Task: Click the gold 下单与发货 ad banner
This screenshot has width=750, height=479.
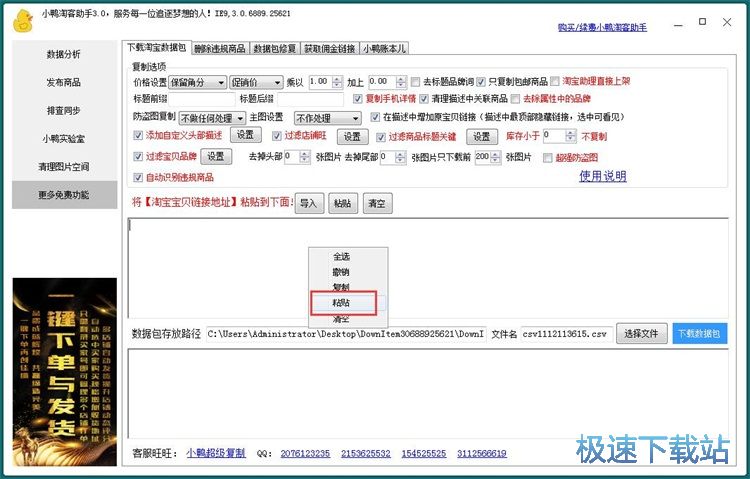Action: pos(65,372)
